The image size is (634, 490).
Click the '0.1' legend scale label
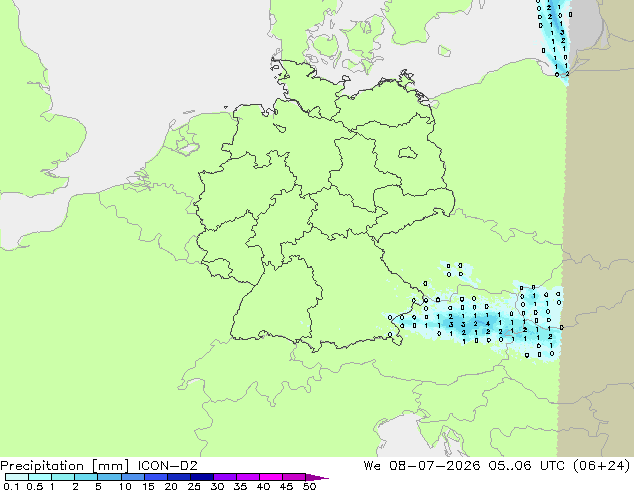click(x=11, y=486)
